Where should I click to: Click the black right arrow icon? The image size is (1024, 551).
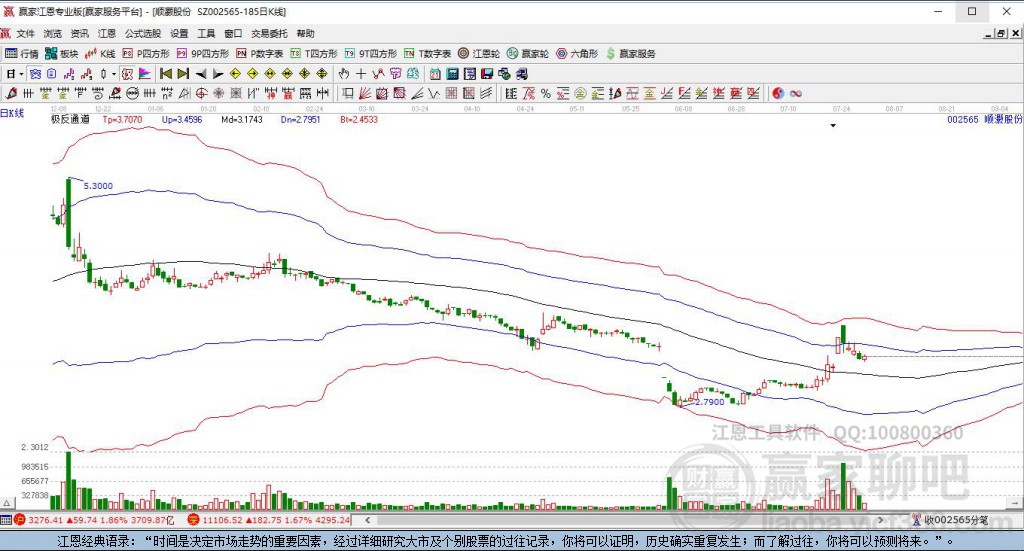(218, 74)
